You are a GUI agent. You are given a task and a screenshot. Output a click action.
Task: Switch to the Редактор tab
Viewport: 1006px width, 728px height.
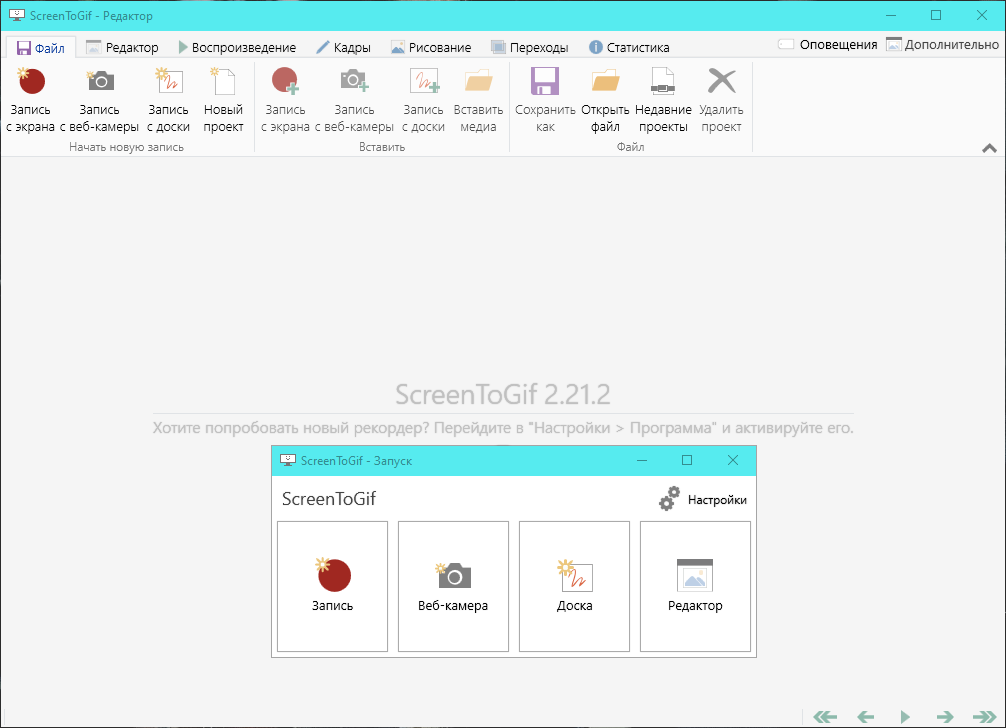[x=122, y=47]
